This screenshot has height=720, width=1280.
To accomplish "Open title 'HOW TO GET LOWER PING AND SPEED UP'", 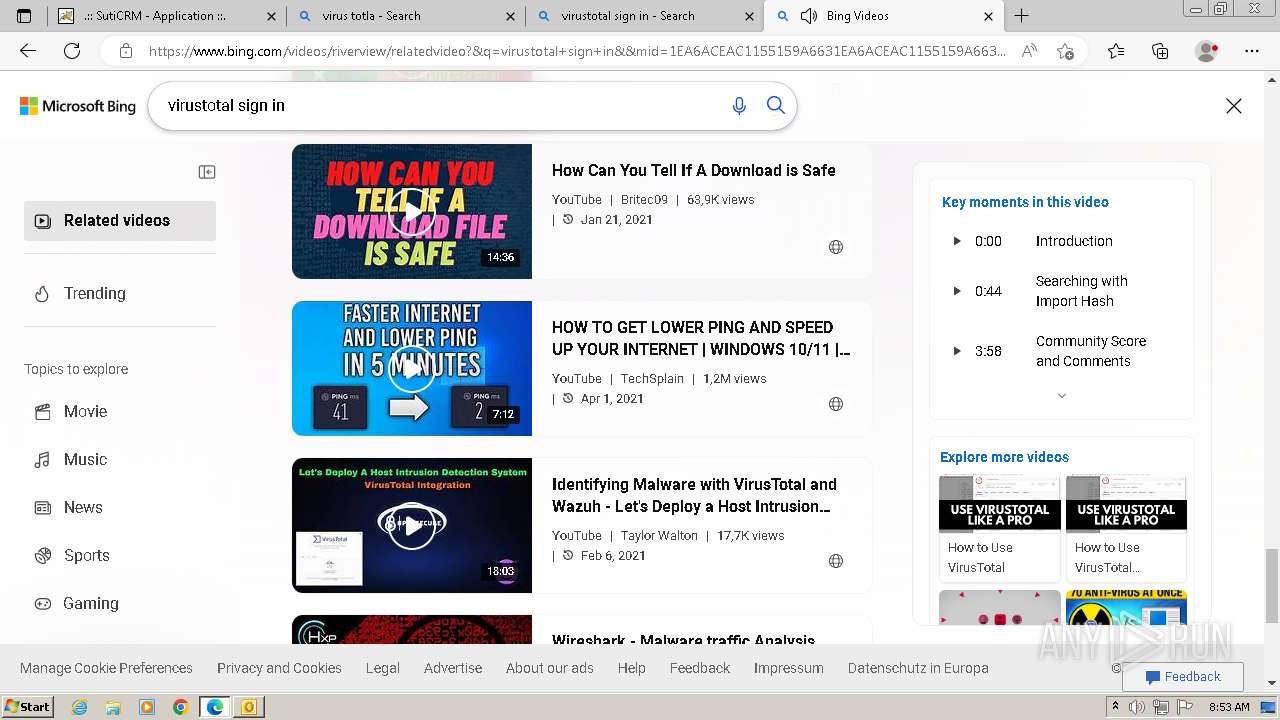I will 701,338.
